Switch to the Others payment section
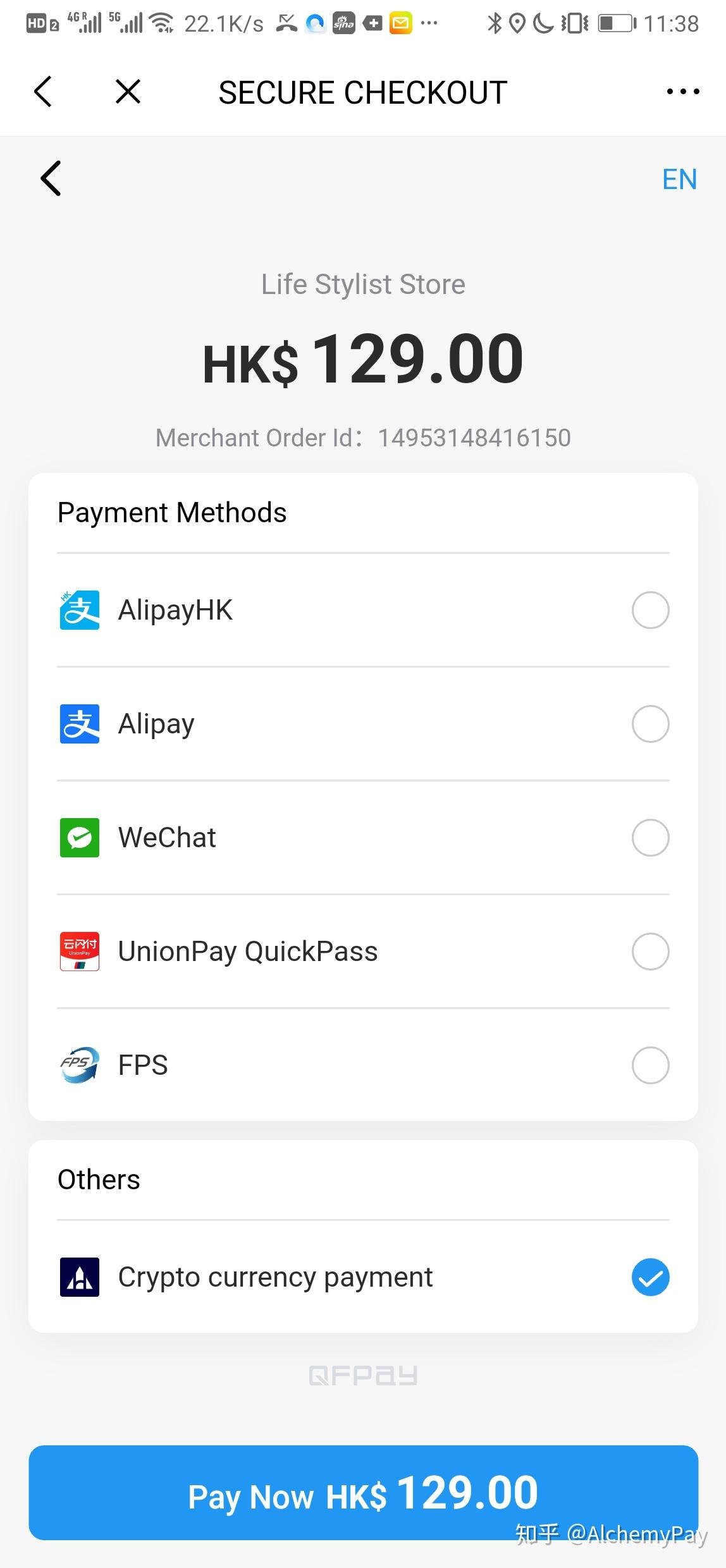The width and height of the screenshot is (726, 1568). tap(99, 1179)
